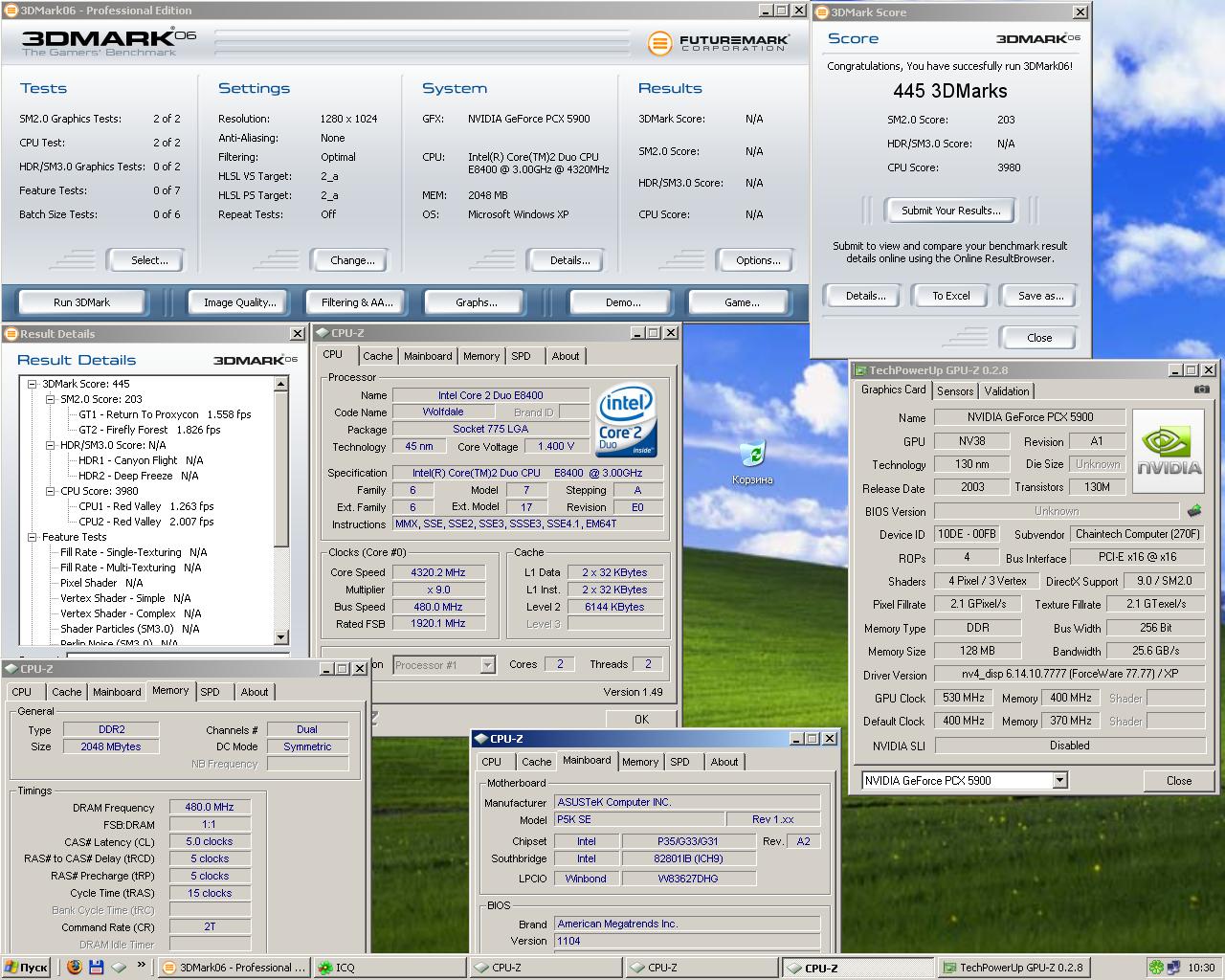Click the Result Details scrollbar down arrow
Image resolution: width=1225 pixels, height=980 pixels.
click(280, 637)
